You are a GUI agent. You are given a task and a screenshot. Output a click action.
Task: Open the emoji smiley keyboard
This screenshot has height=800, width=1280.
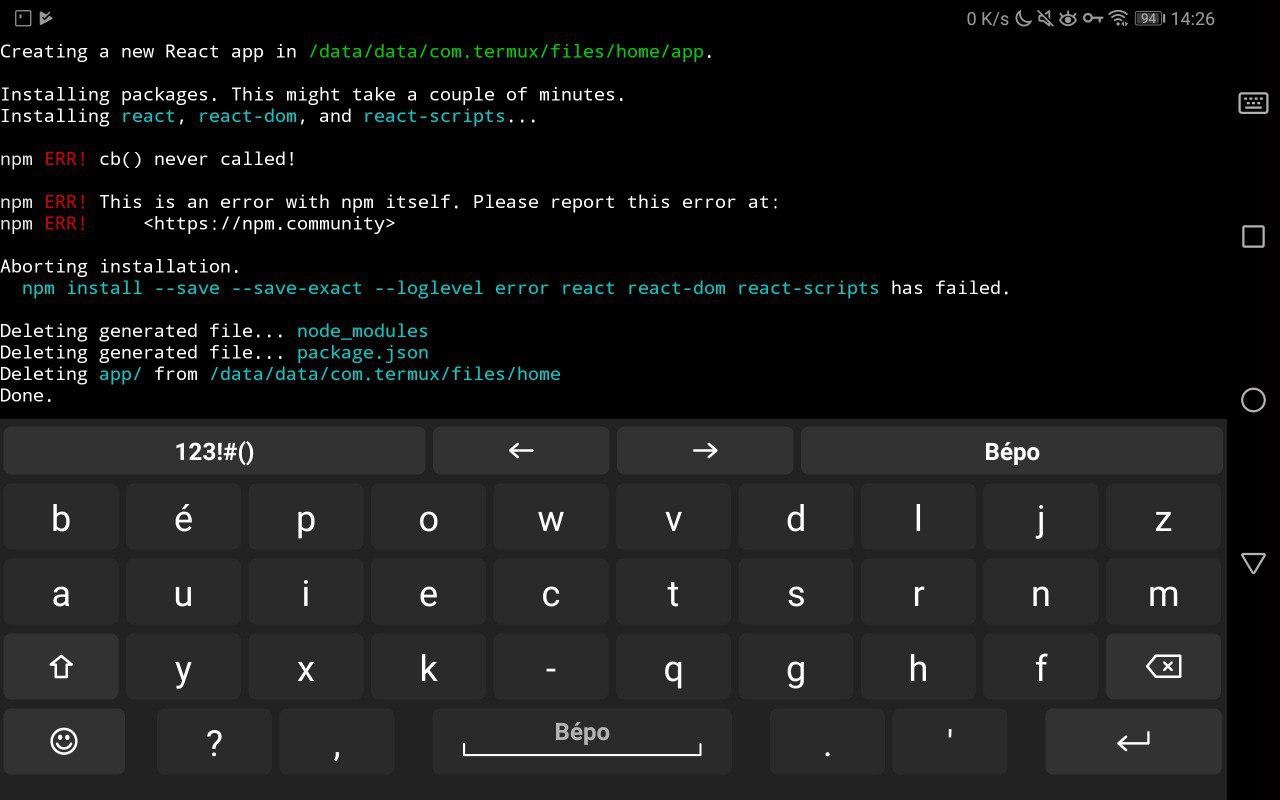pos(64,741)
